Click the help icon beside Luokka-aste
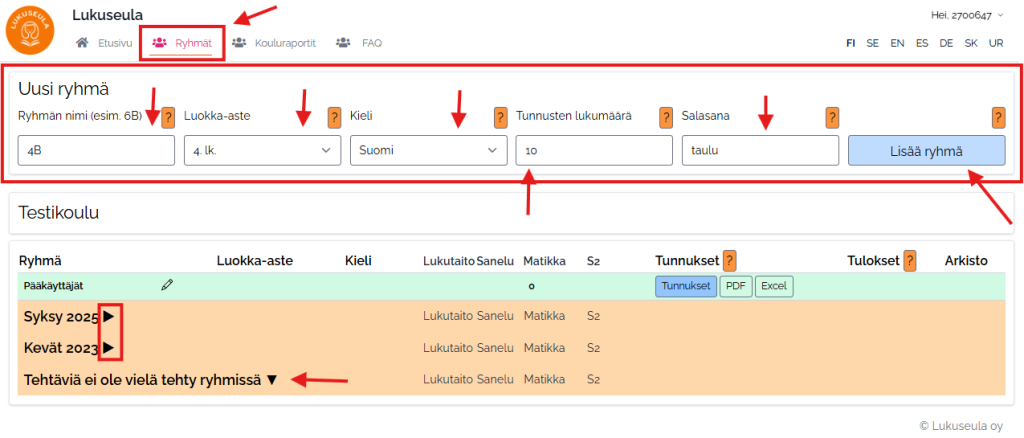The height and width of the screenshot is (438, 1024). point(335,117)
